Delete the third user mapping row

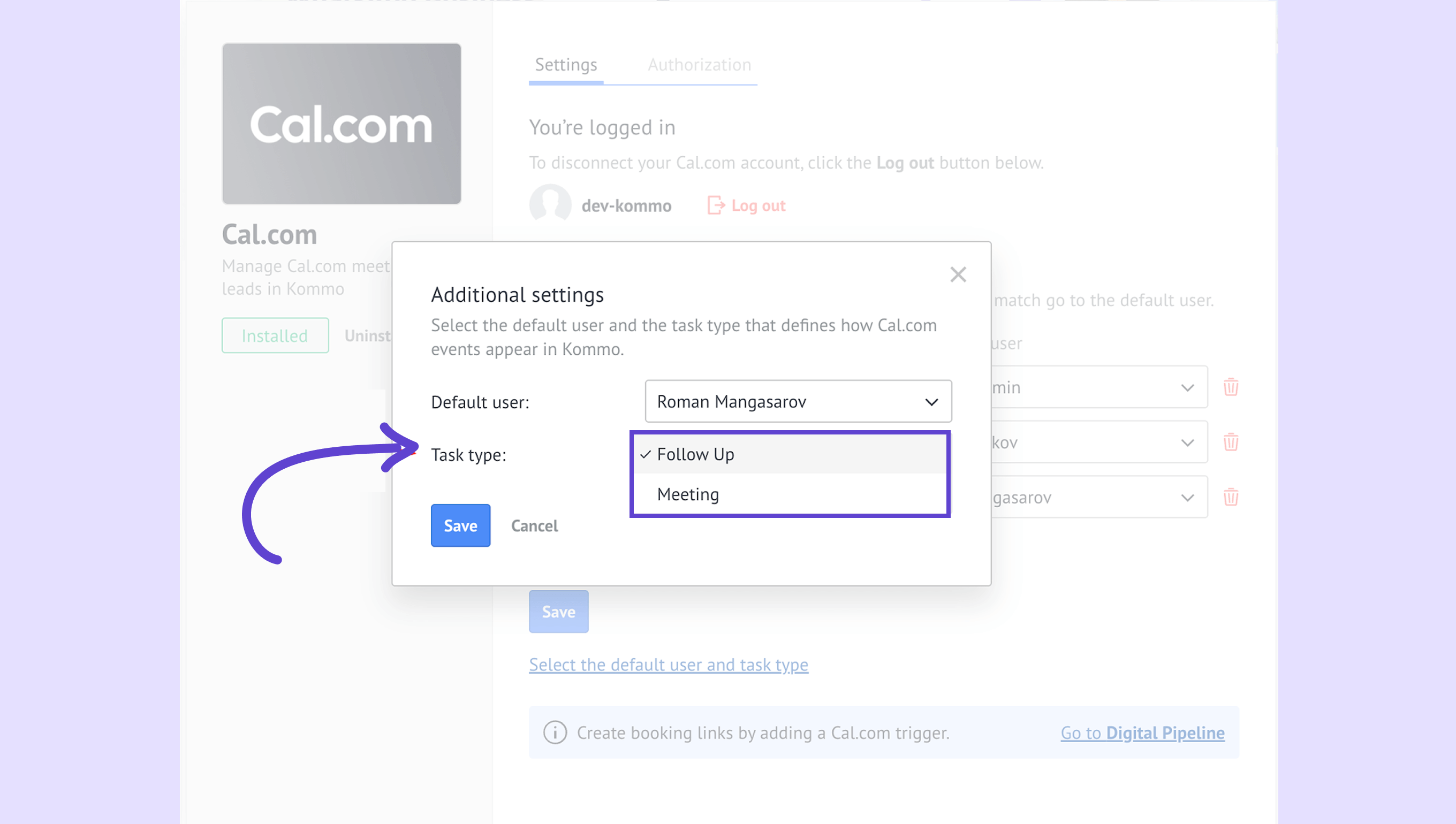(1231, 497)
